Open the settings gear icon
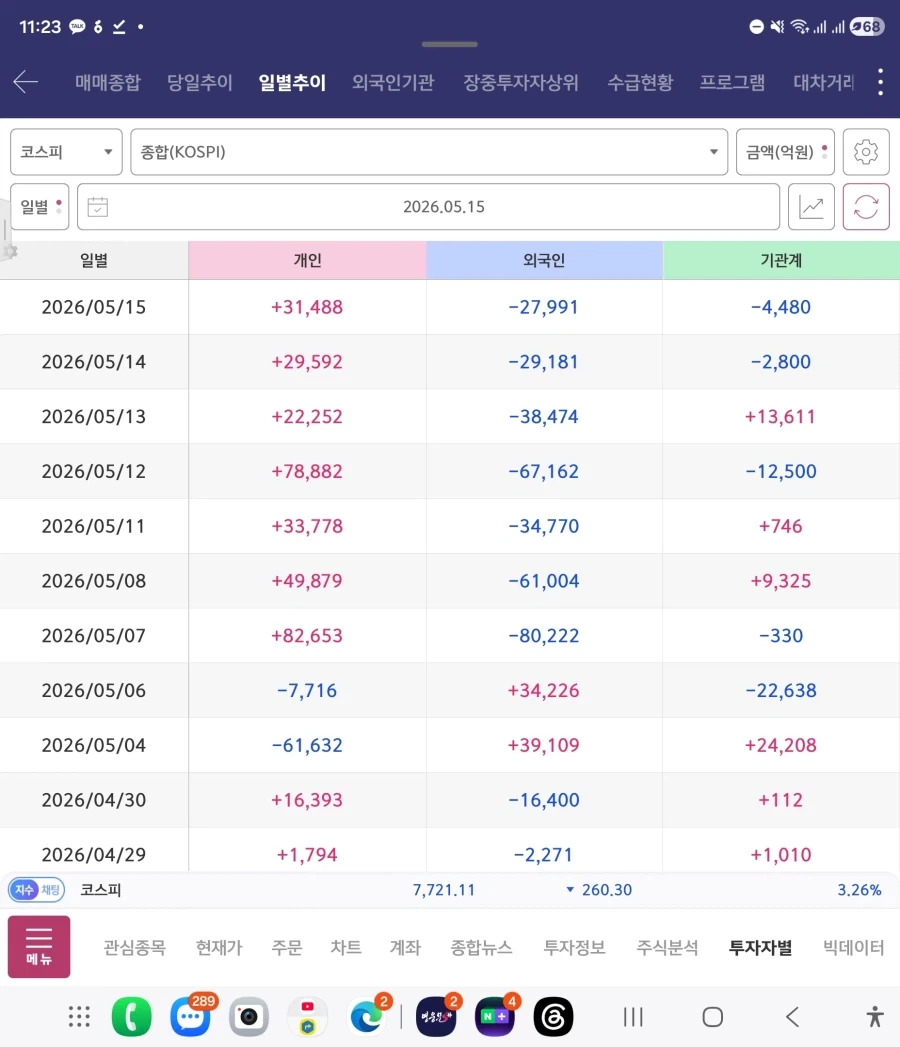900x1047 pixels. coord(866,152)
